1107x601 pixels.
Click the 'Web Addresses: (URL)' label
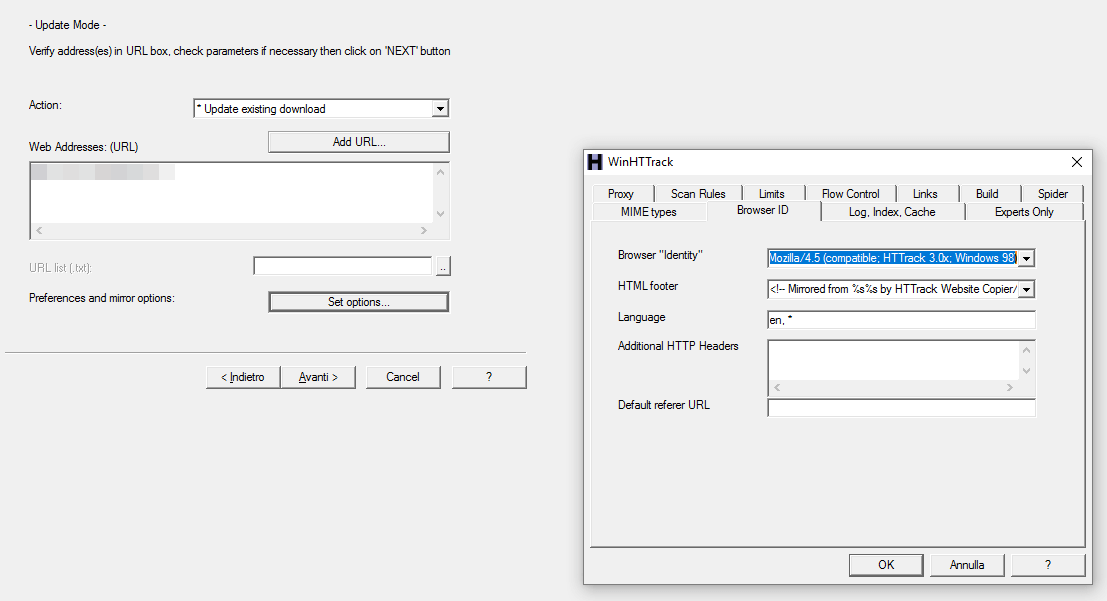(x=83, y=147)
